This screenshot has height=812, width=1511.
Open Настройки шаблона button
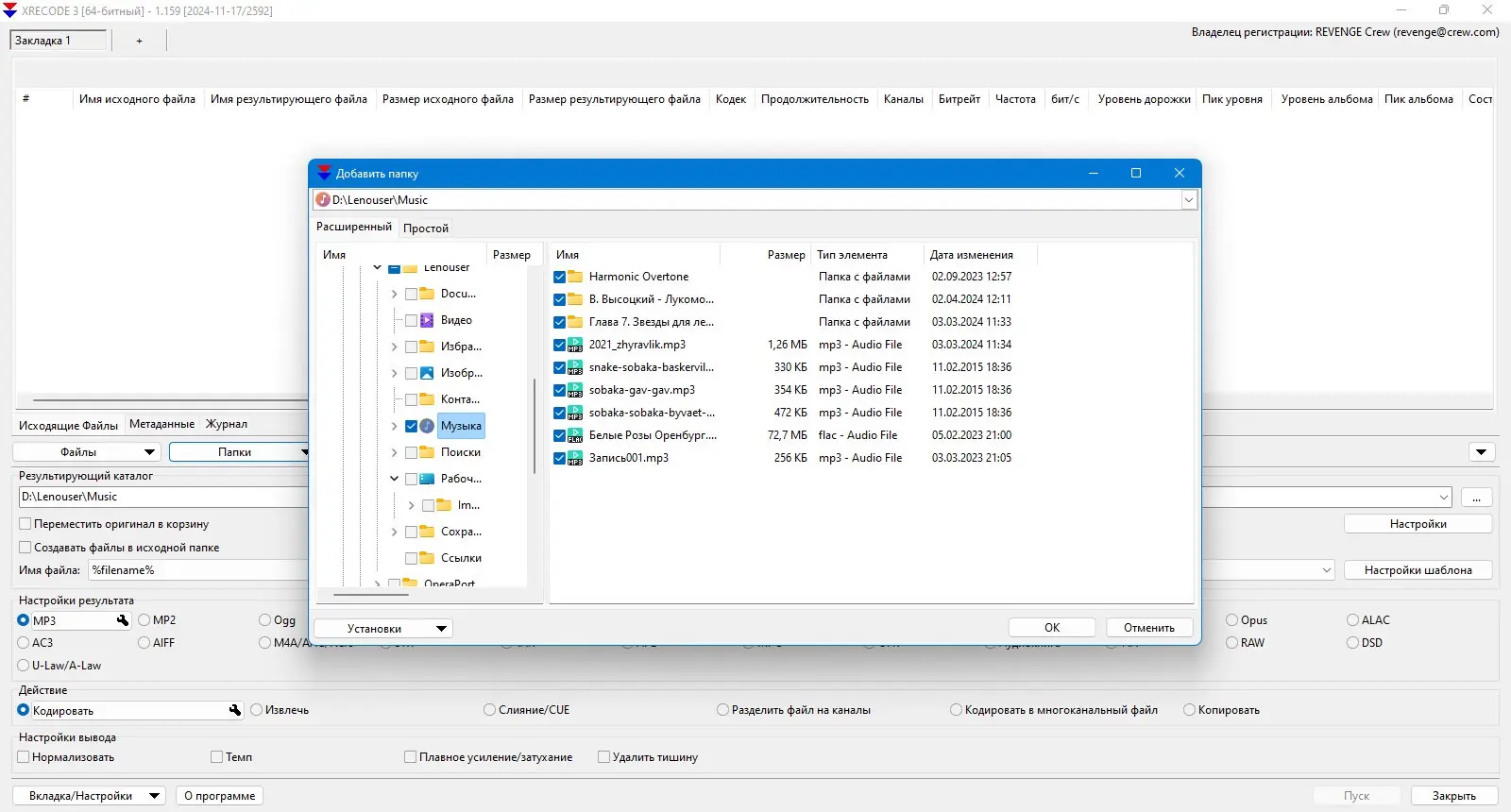(x=1418, y=570)
